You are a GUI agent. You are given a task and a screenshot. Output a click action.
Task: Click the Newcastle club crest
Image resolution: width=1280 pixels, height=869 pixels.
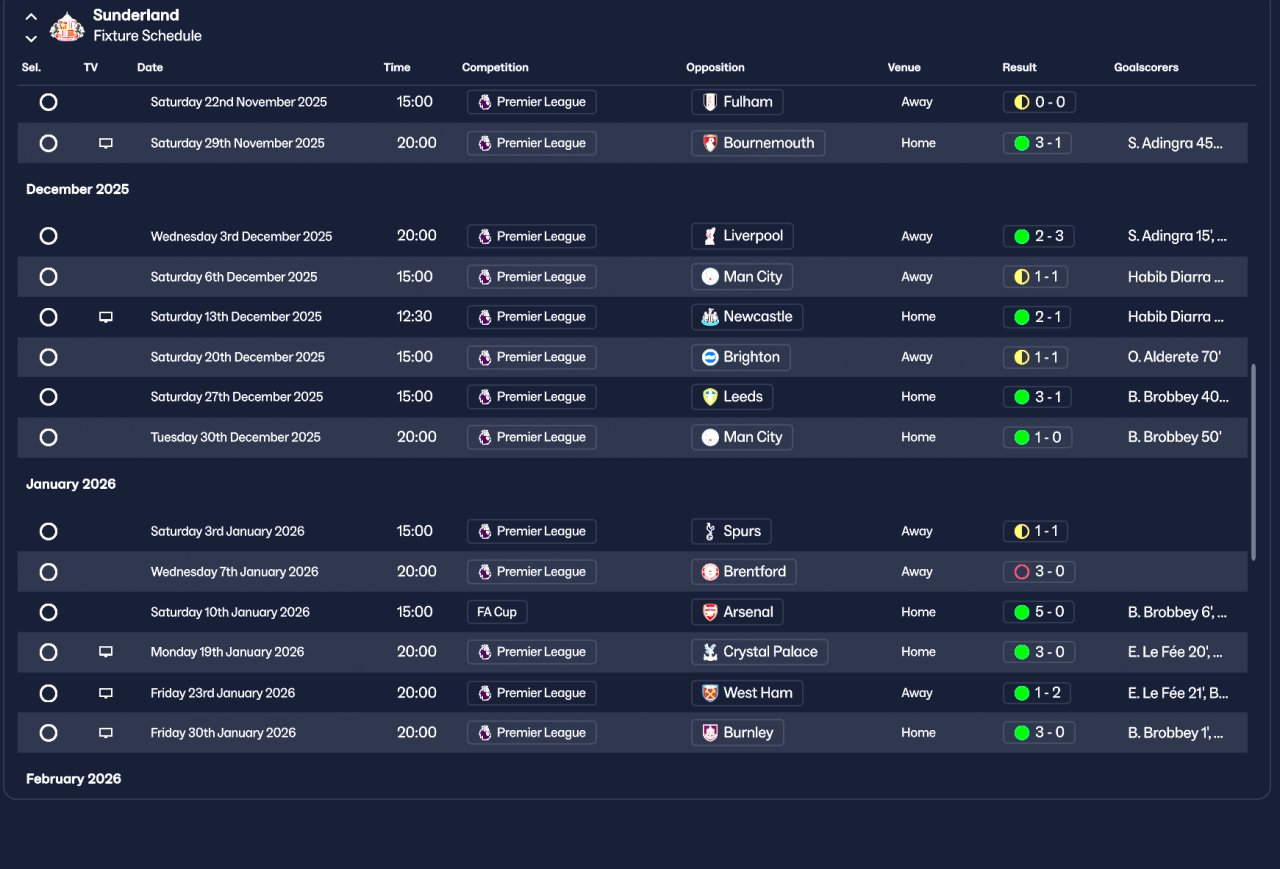(x=710, y=317)
